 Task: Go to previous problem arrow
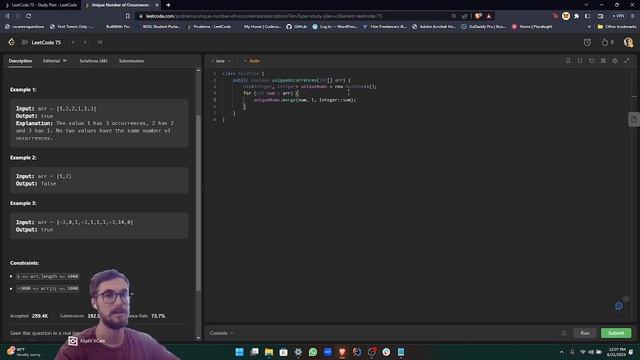73,42
